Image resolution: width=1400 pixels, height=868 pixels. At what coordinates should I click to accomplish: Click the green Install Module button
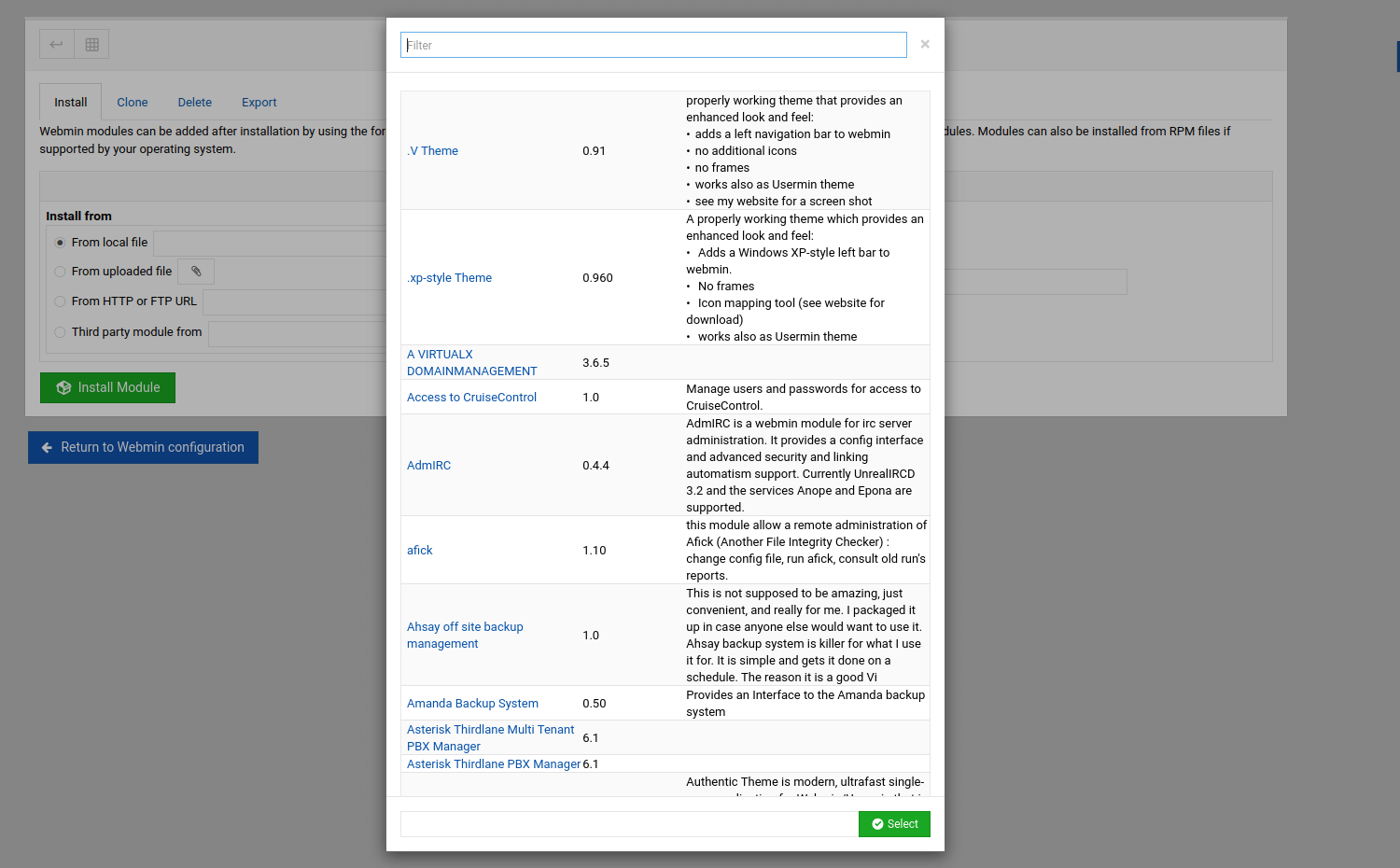tap(107, 387)
